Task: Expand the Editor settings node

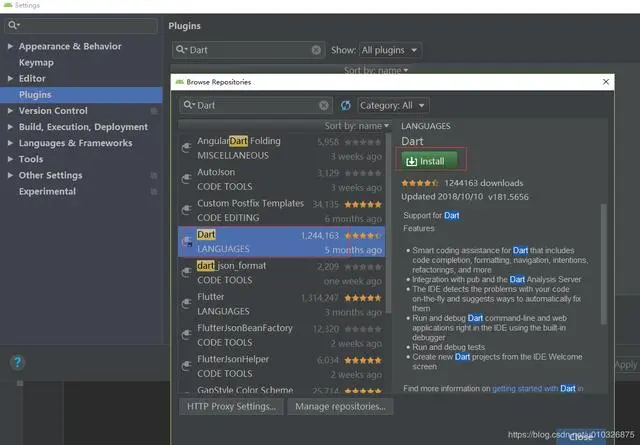Action: coord(10,78)
